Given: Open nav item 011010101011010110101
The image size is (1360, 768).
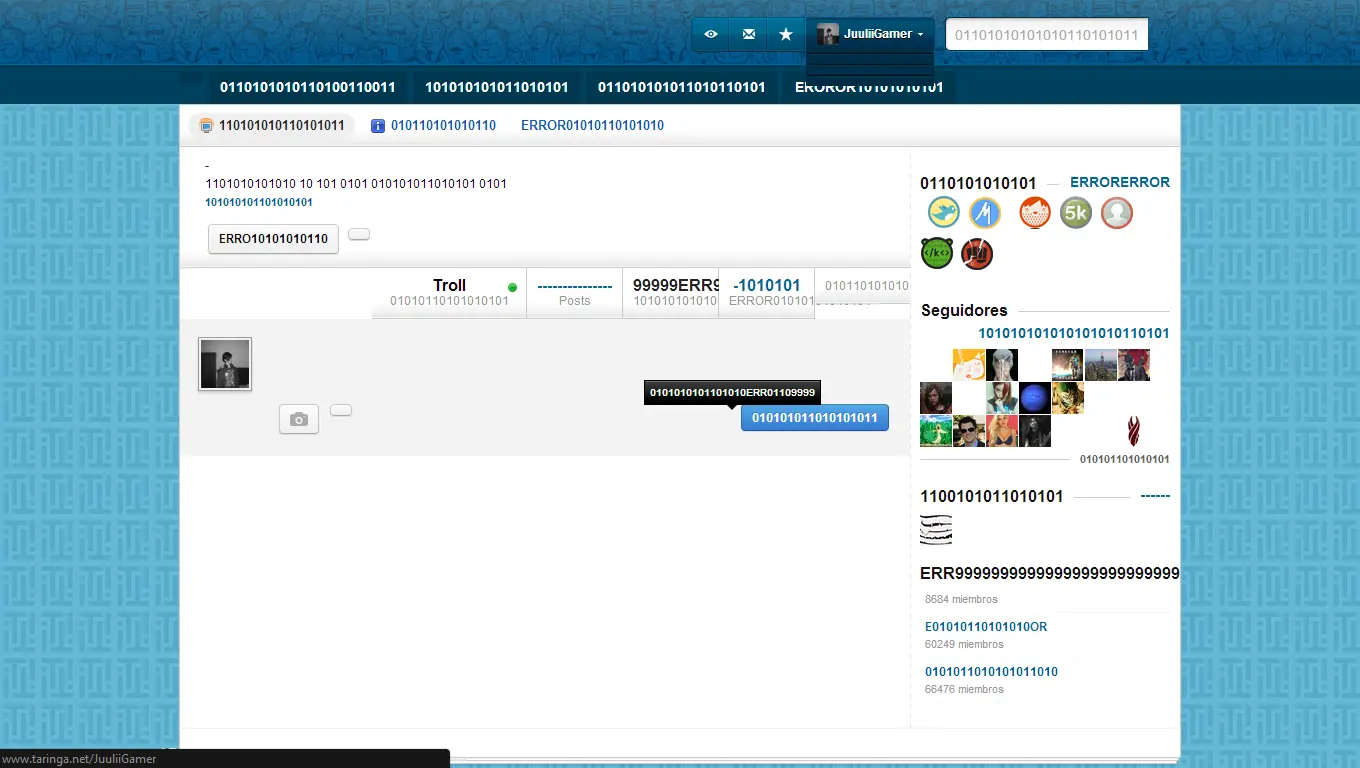Looking at the screenshot, I should [682, 87].
